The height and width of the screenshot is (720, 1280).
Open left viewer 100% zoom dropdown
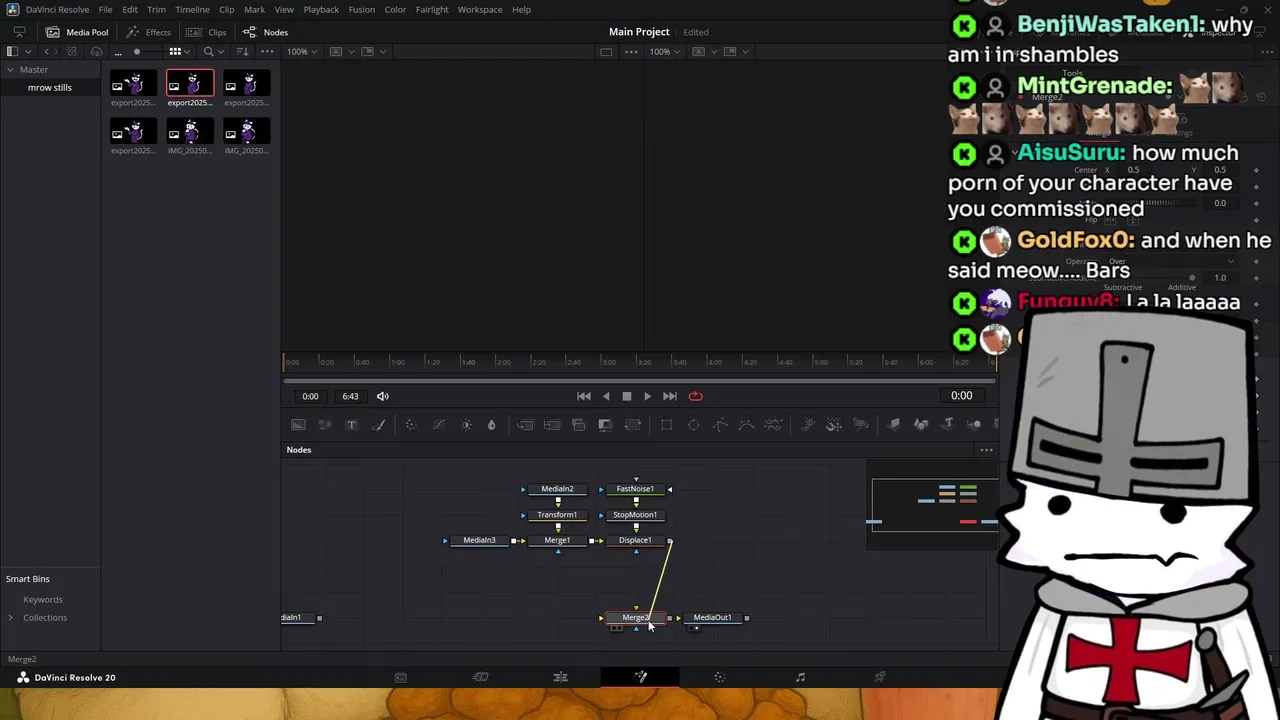[x=302, y=51]
